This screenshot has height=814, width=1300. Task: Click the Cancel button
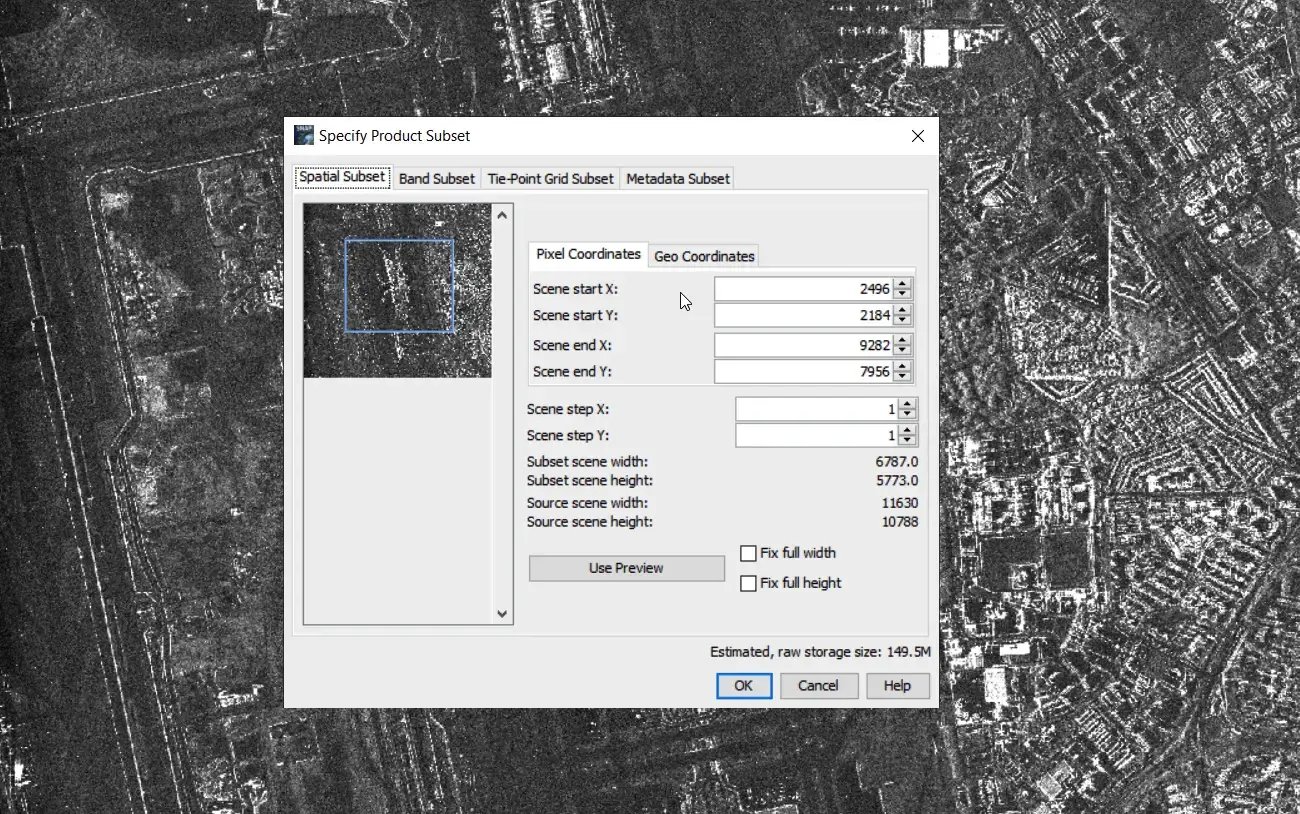click(818, 685)
